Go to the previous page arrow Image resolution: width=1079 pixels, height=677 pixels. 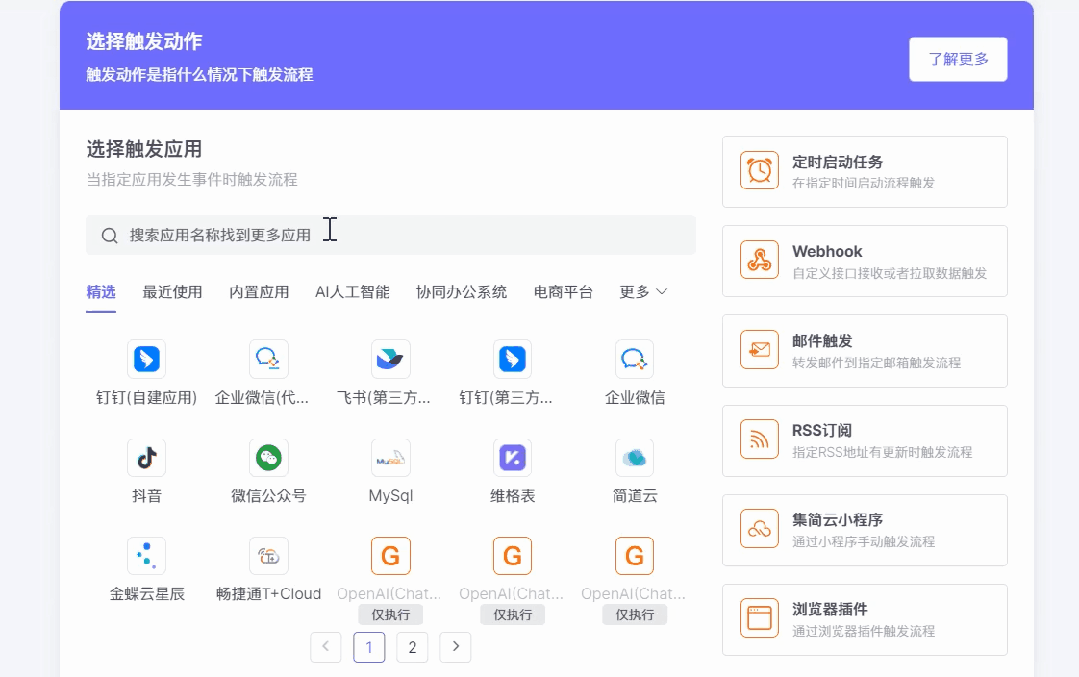tap(325, 647)
